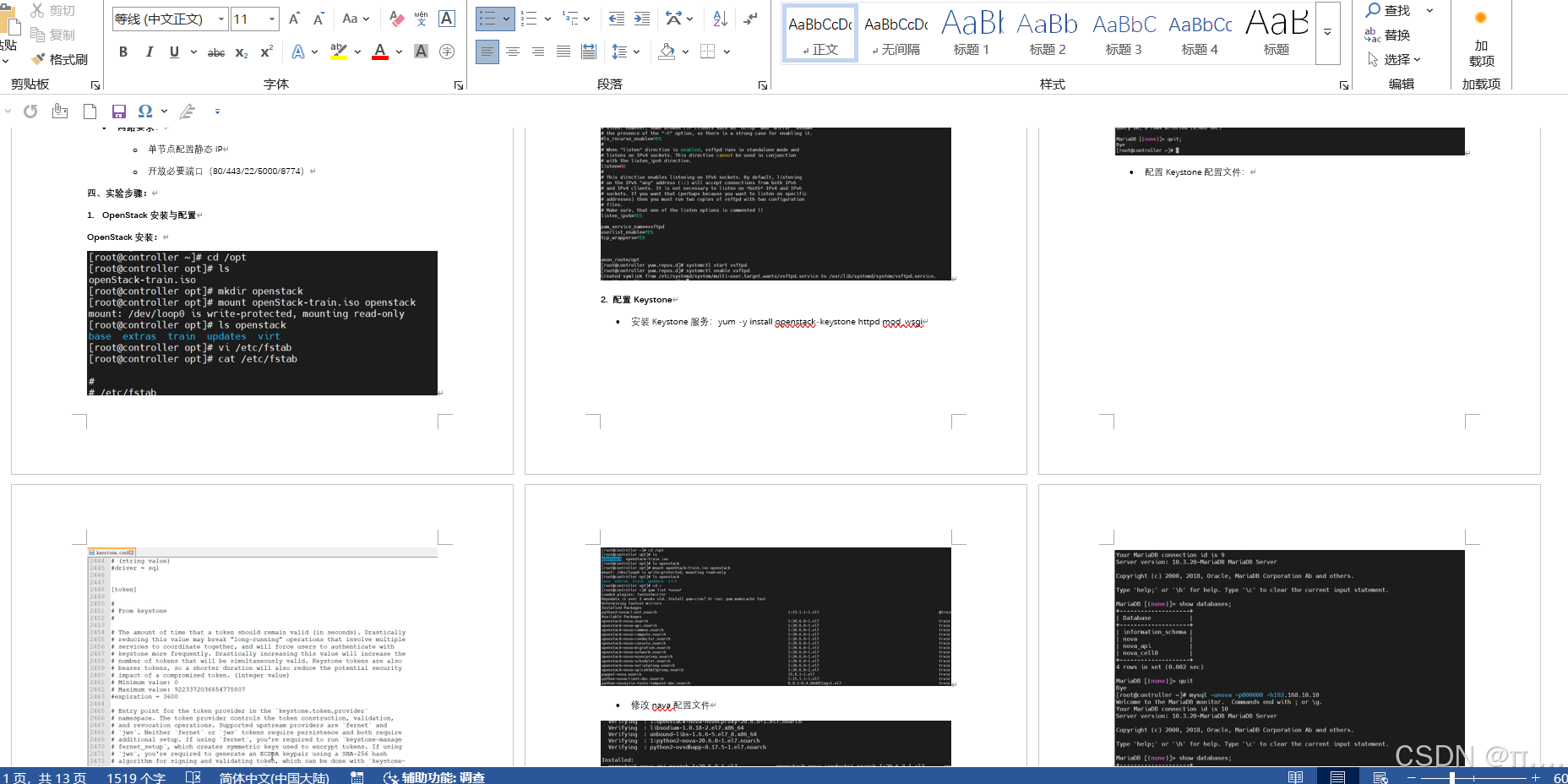
Task: Open the font name dropdown (等线)
Action: coord(222,19)
